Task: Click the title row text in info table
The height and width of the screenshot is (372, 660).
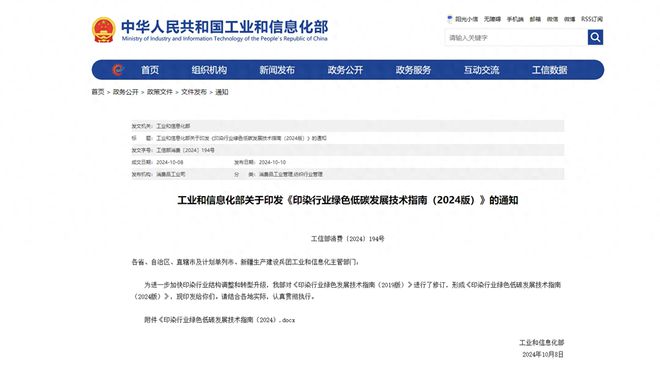Action: tap(242, 138)
